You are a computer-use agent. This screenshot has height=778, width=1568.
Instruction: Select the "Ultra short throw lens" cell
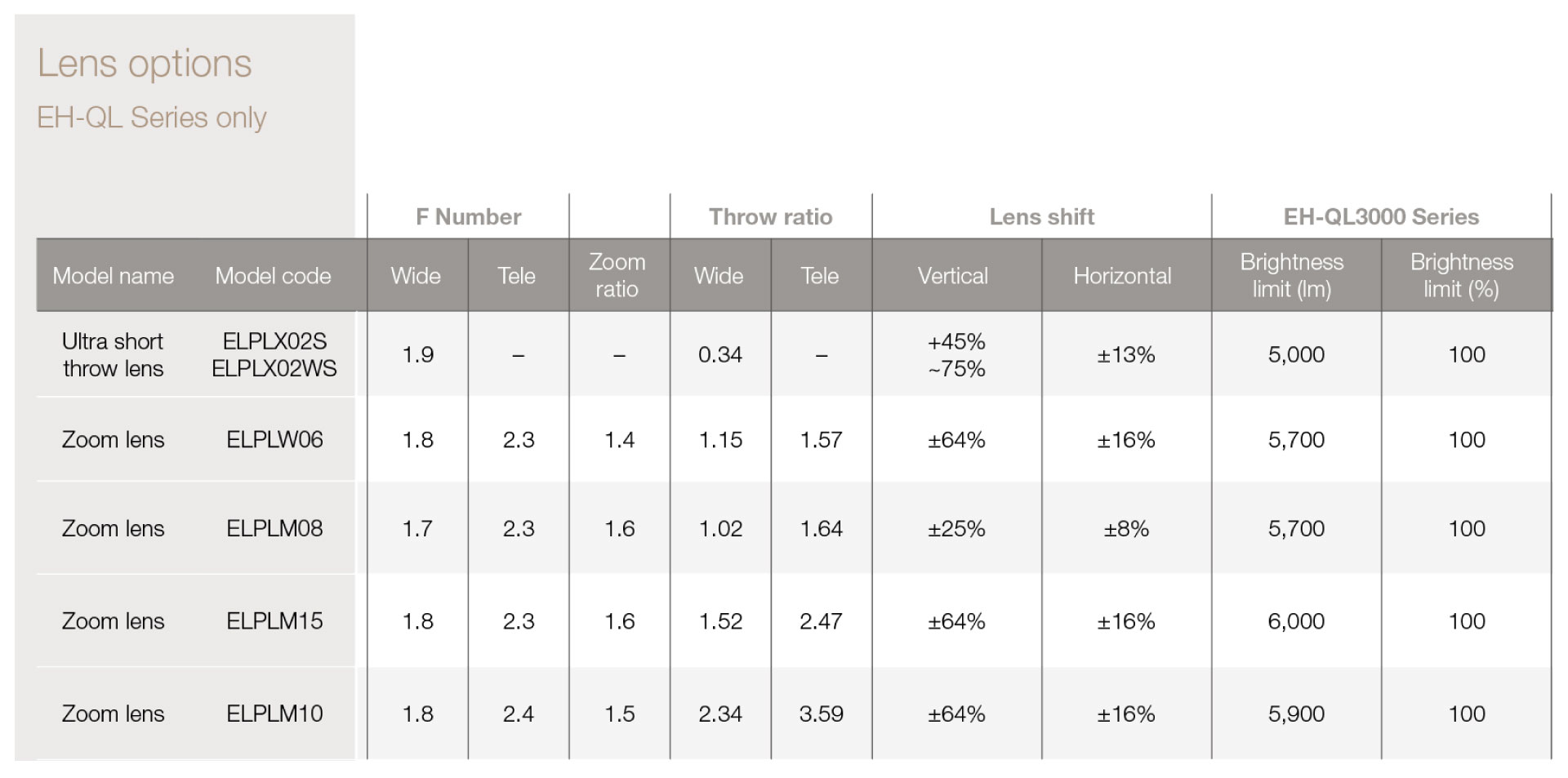pos(113,354)
